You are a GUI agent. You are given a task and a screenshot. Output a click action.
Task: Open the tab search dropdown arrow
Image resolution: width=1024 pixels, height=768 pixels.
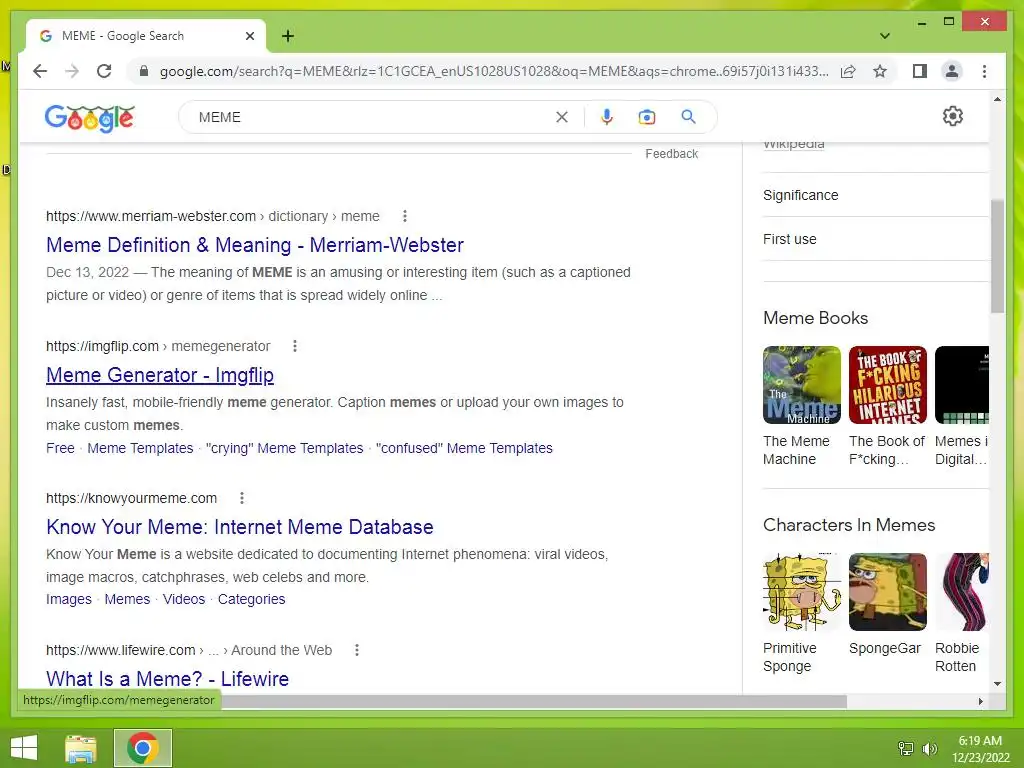[x=885, y=36]
